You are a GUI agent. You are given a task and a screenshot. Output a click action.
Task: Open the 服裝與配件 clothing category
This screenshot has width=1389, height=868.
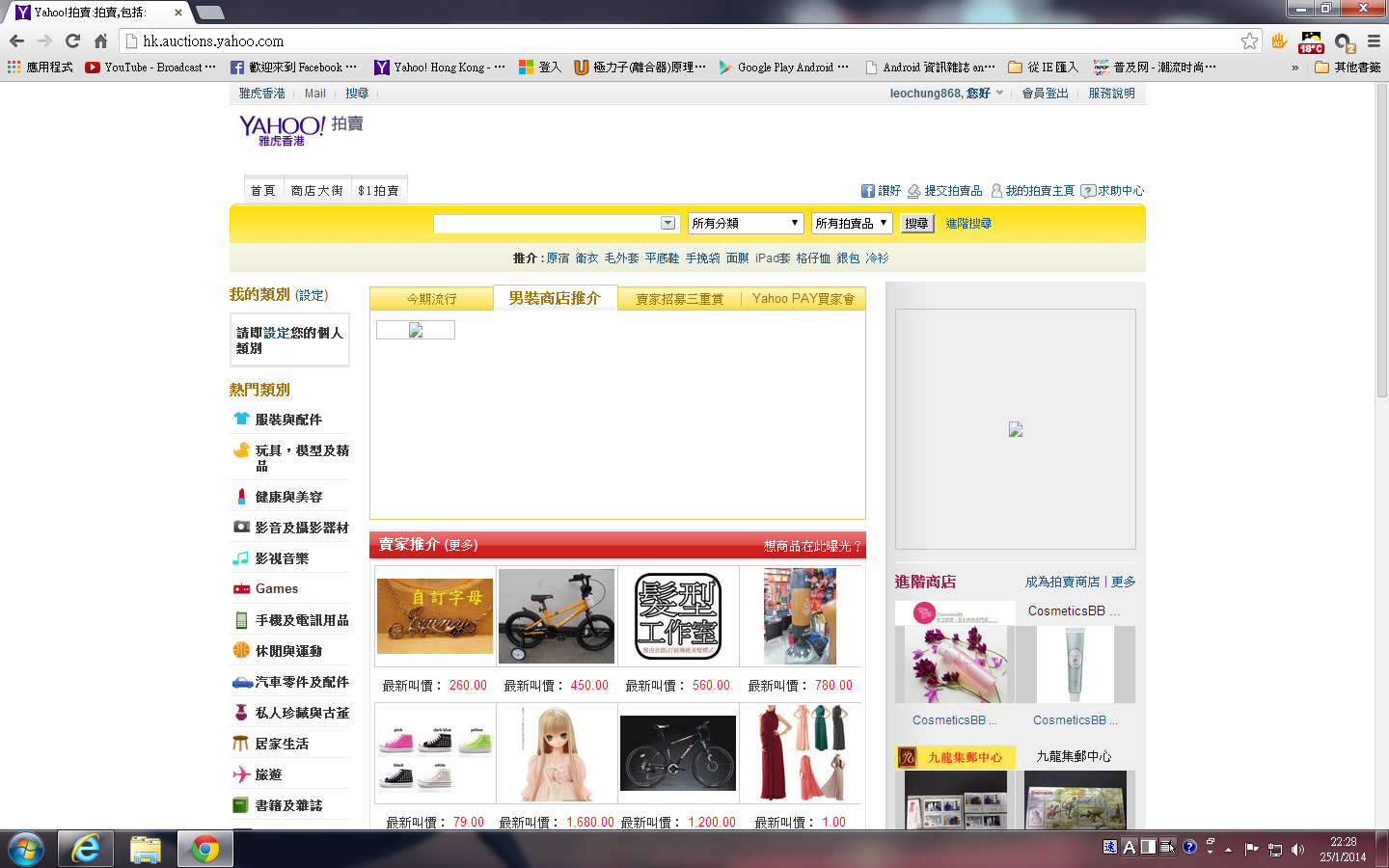click(287, 420)
